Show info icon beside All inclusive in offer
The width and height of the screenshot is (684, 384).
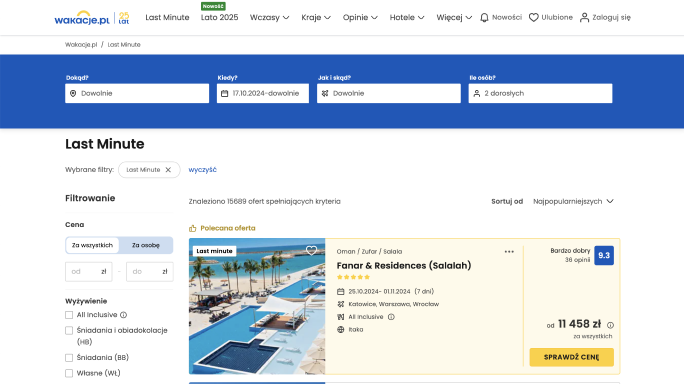coord(391,317)
